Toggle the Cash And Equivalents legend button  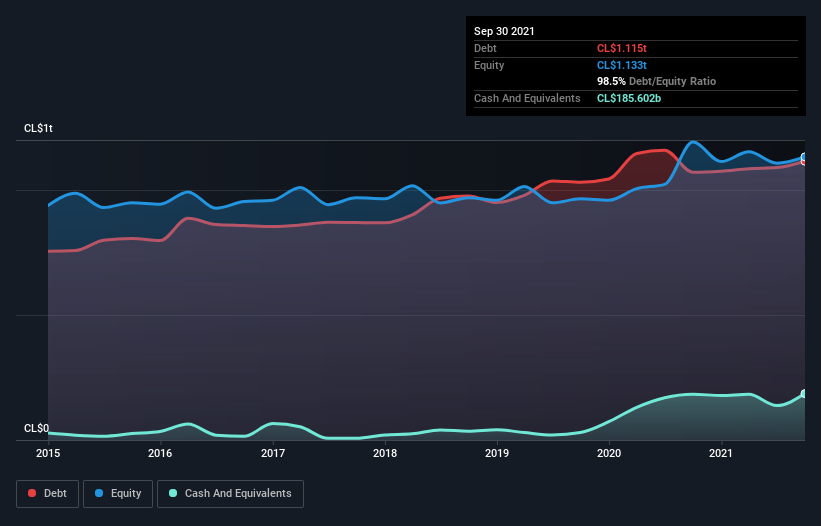coord(230,494)
